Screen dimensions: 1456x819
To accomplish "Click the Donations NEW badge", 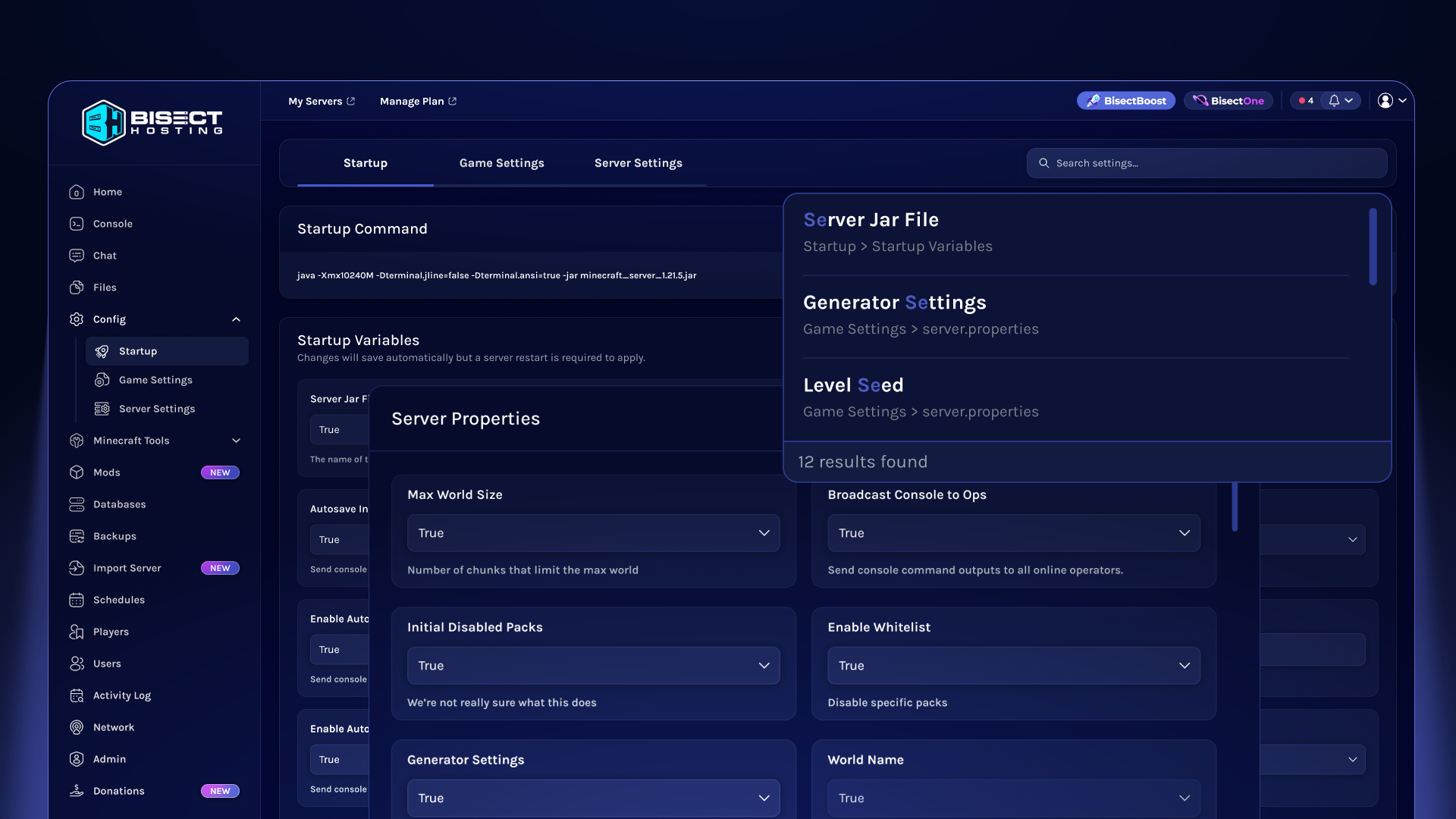I will (220, 791).
